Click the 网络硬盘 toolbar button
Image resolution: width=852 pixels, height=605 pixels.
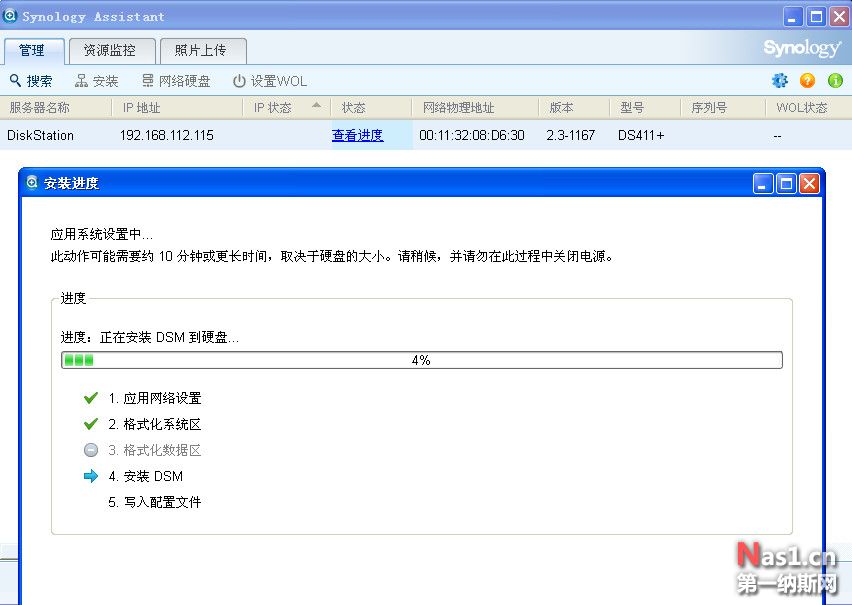point(176,81)
